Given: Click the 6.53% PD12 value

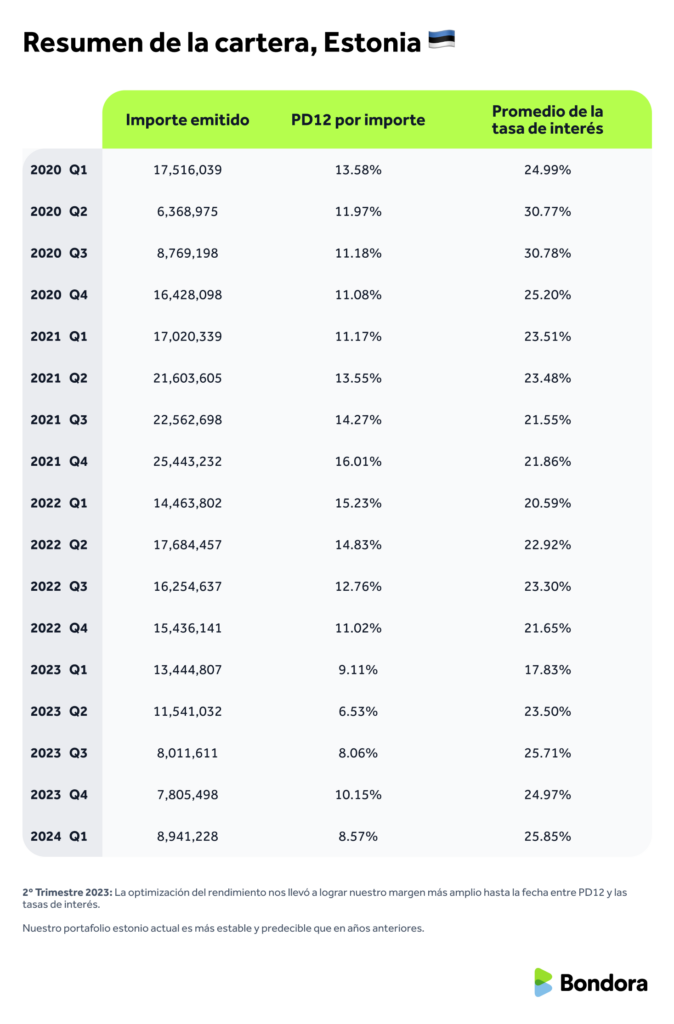Looking at the screenshot, I should click(358, 711).
